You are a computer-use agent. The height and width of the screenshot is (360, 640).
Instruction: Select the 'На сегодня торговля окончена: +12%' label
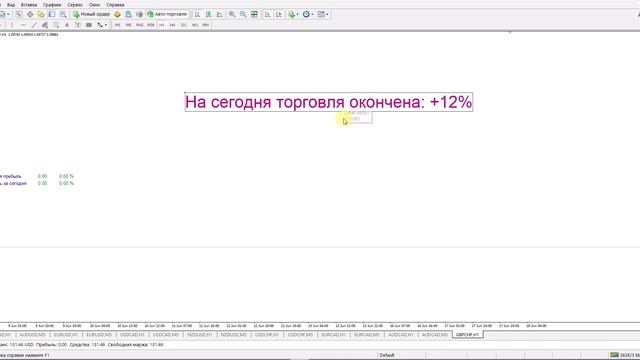pyautogui.click(x=329, y=102)
